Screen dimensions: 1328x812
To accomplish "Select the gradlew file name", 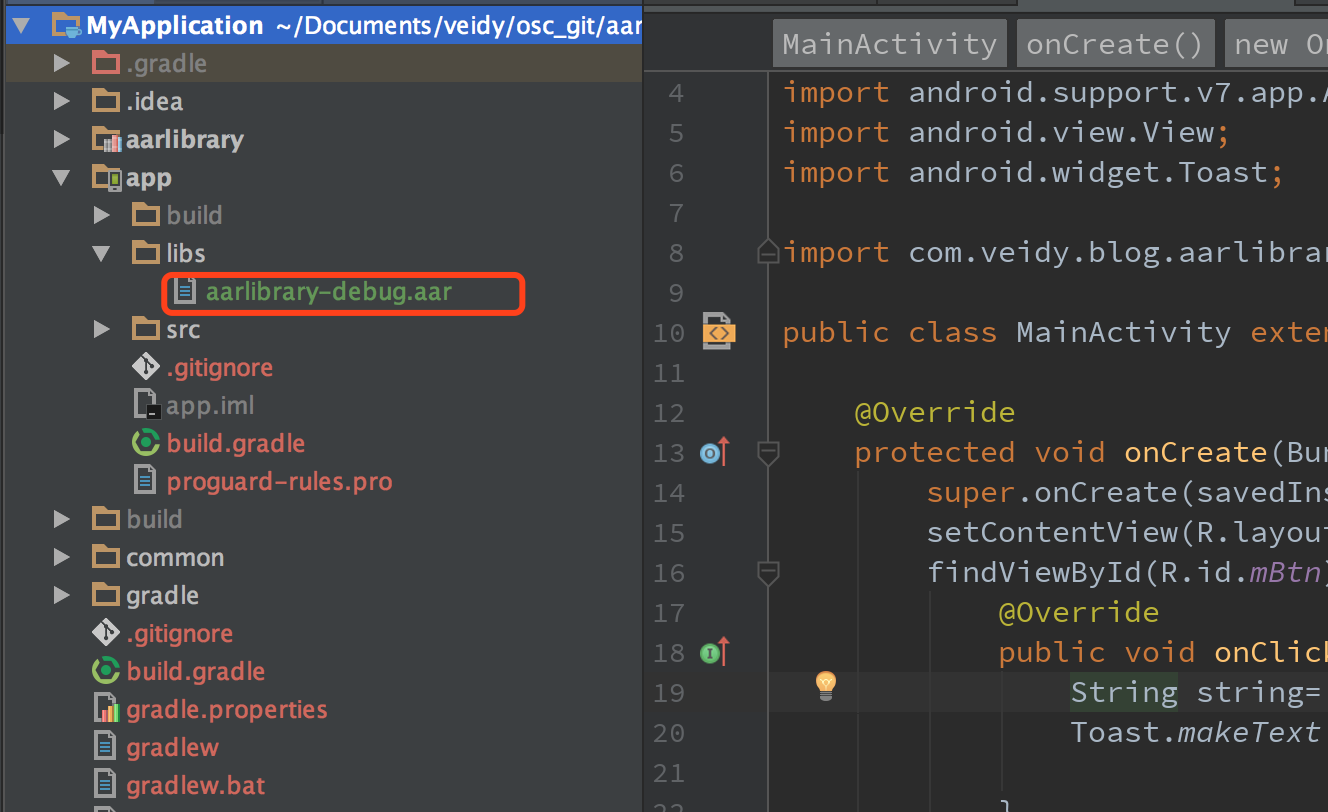I will pyautogui.click(x=172, y=748).
